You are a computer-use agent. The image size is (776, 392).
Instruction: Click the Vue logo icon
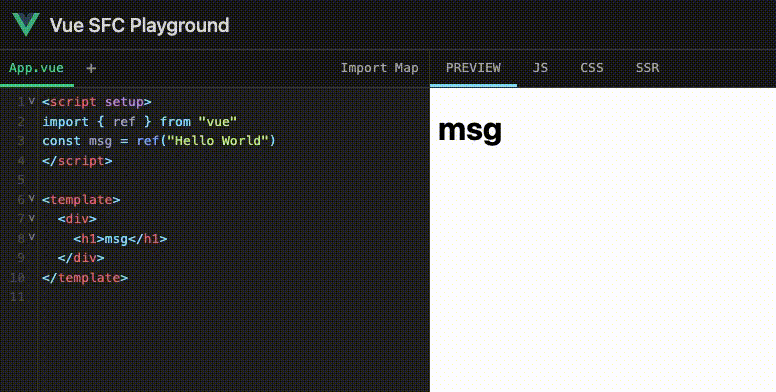(26, 24)
